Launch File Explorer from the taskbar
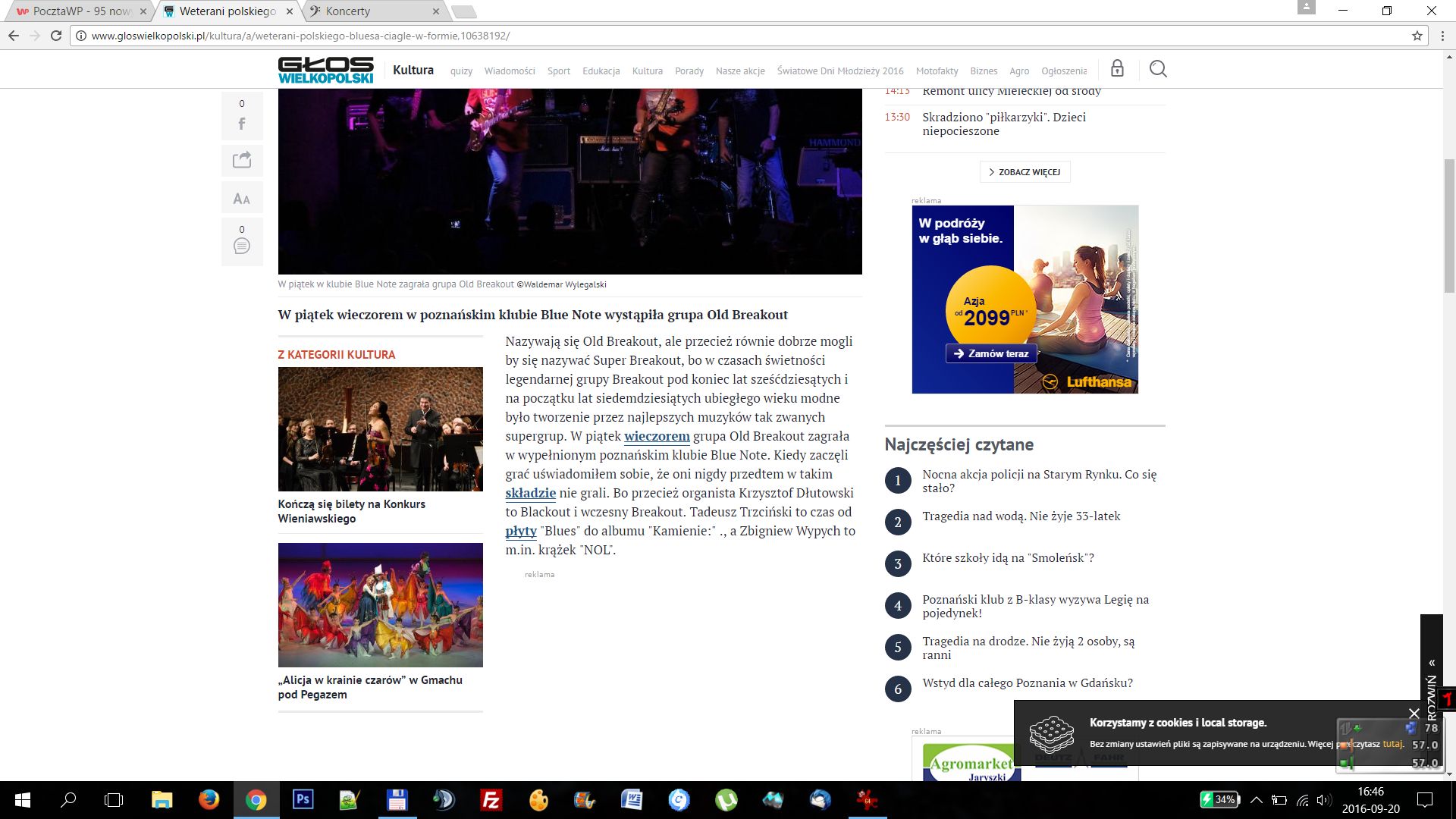The image size is (1456, 819). click(162, 800)
